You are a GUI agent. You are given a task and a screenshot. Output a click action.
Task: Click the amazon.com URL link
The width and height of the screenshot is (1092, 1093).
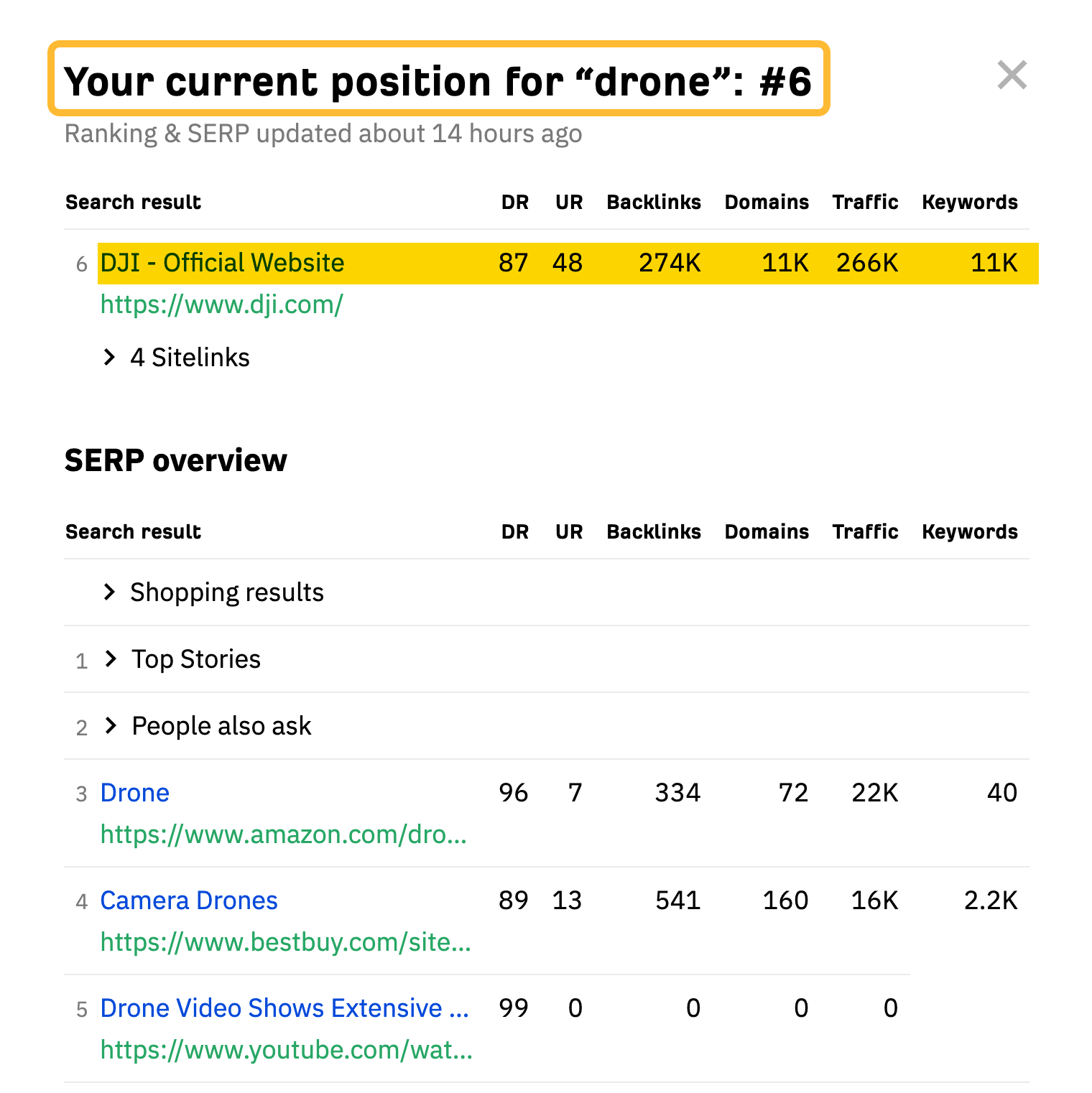coord(284,834)
